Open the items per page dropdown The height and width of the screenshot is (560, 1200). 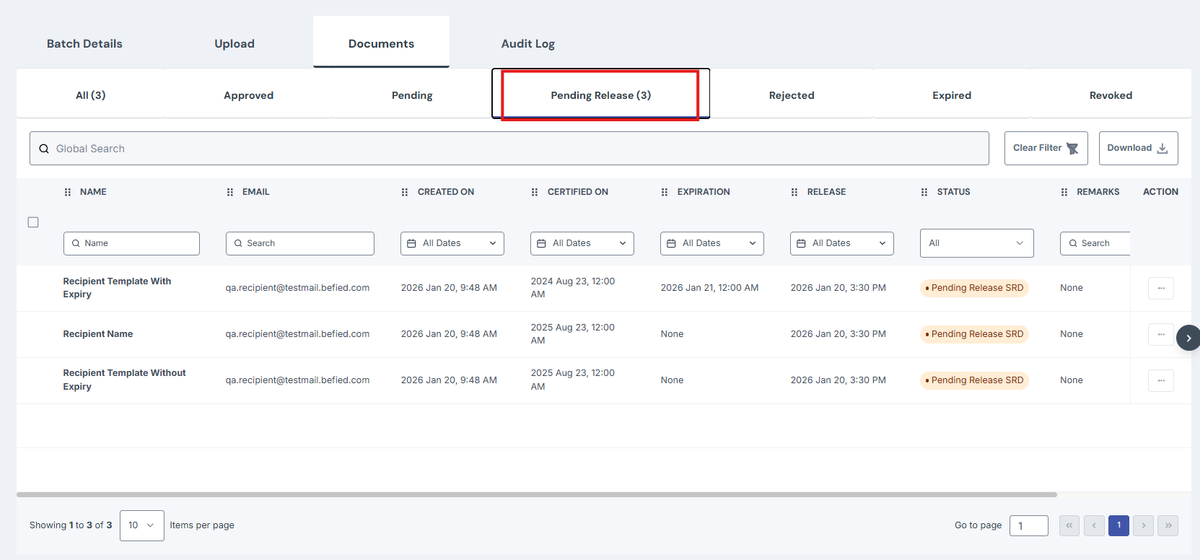(142, 525)
